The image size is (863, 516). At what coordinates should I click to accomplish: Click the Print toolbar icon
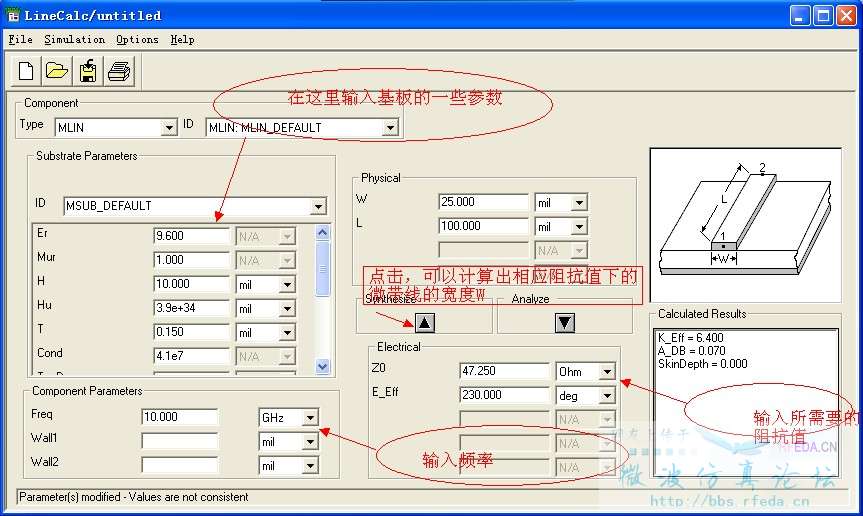click(119, 71)
